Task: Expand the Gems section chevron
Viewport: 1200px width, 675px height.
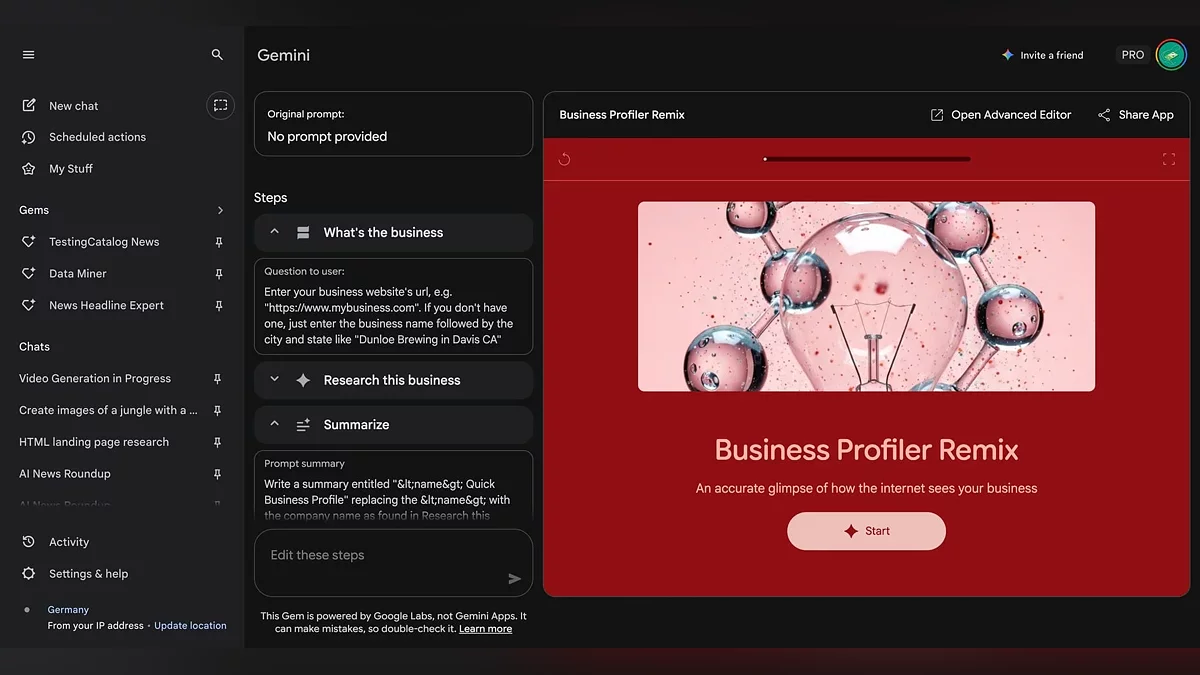Action: 220,210
